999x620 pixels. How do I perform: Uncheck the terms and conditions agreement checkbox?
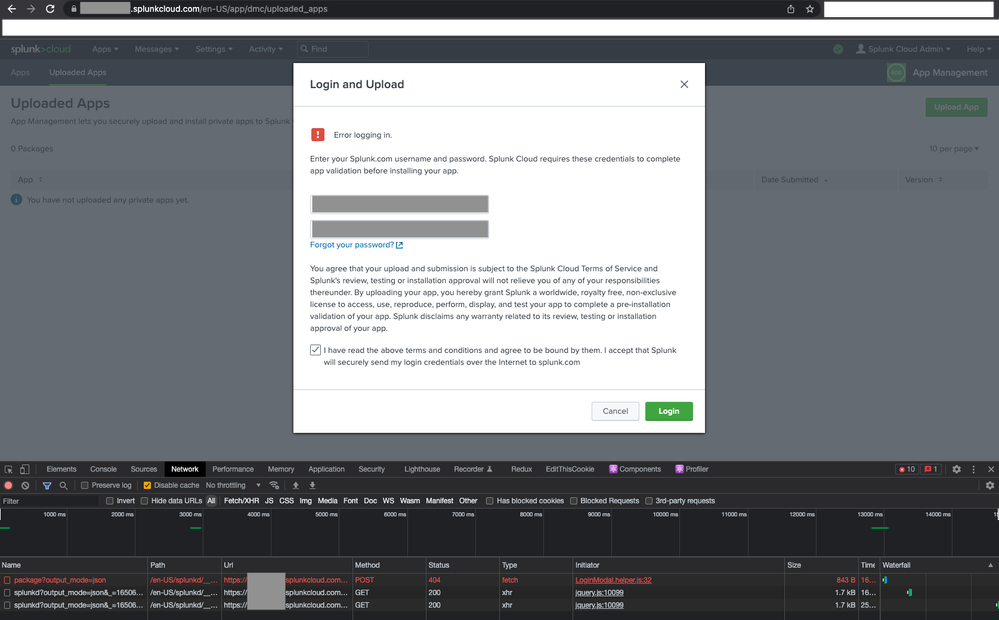tap(315, 350)
